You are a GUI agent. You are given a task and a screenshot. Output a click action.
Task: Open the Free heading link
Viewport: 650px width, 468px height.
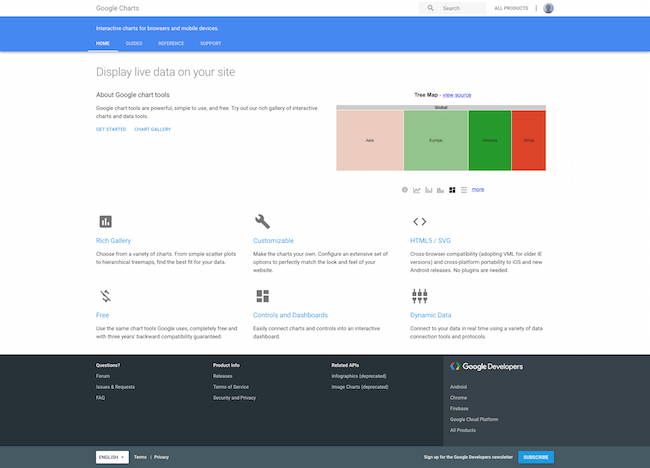tap(102, 315)
